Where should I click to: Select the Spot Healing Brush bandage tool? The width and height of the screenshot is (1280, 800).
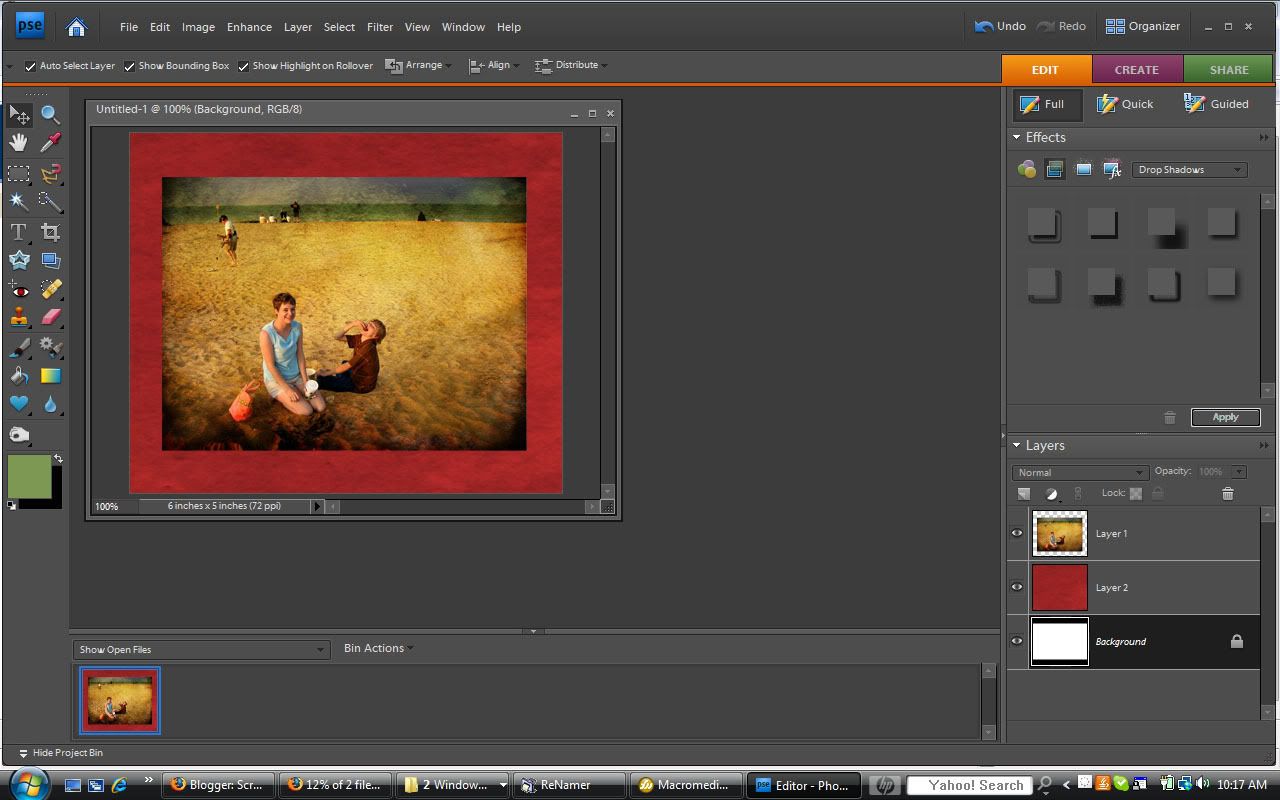click(50, 289)
